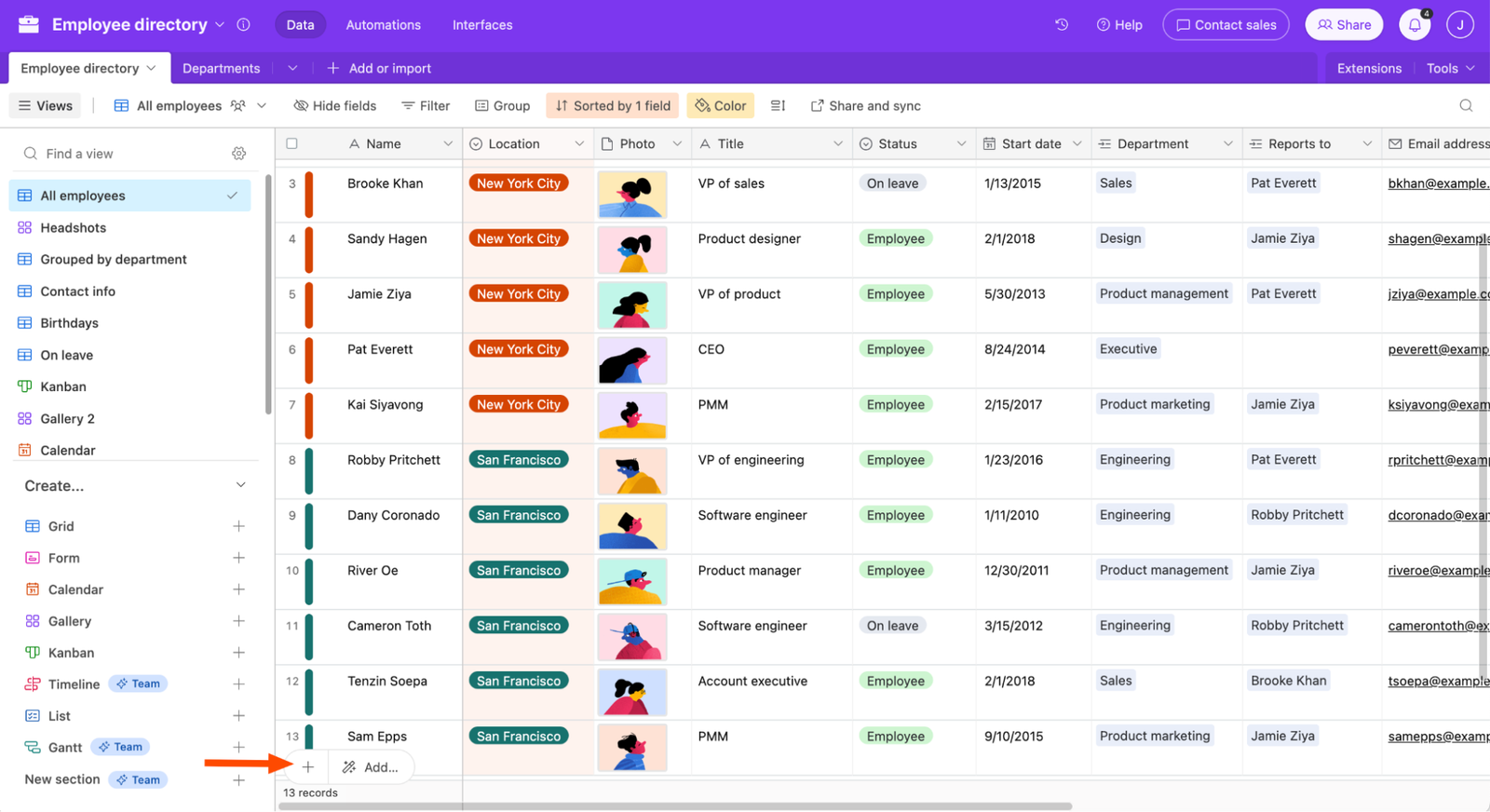Toggle the select all rows checkbox
This screenshot has width=1490, height=812.
tap(292, 144)
